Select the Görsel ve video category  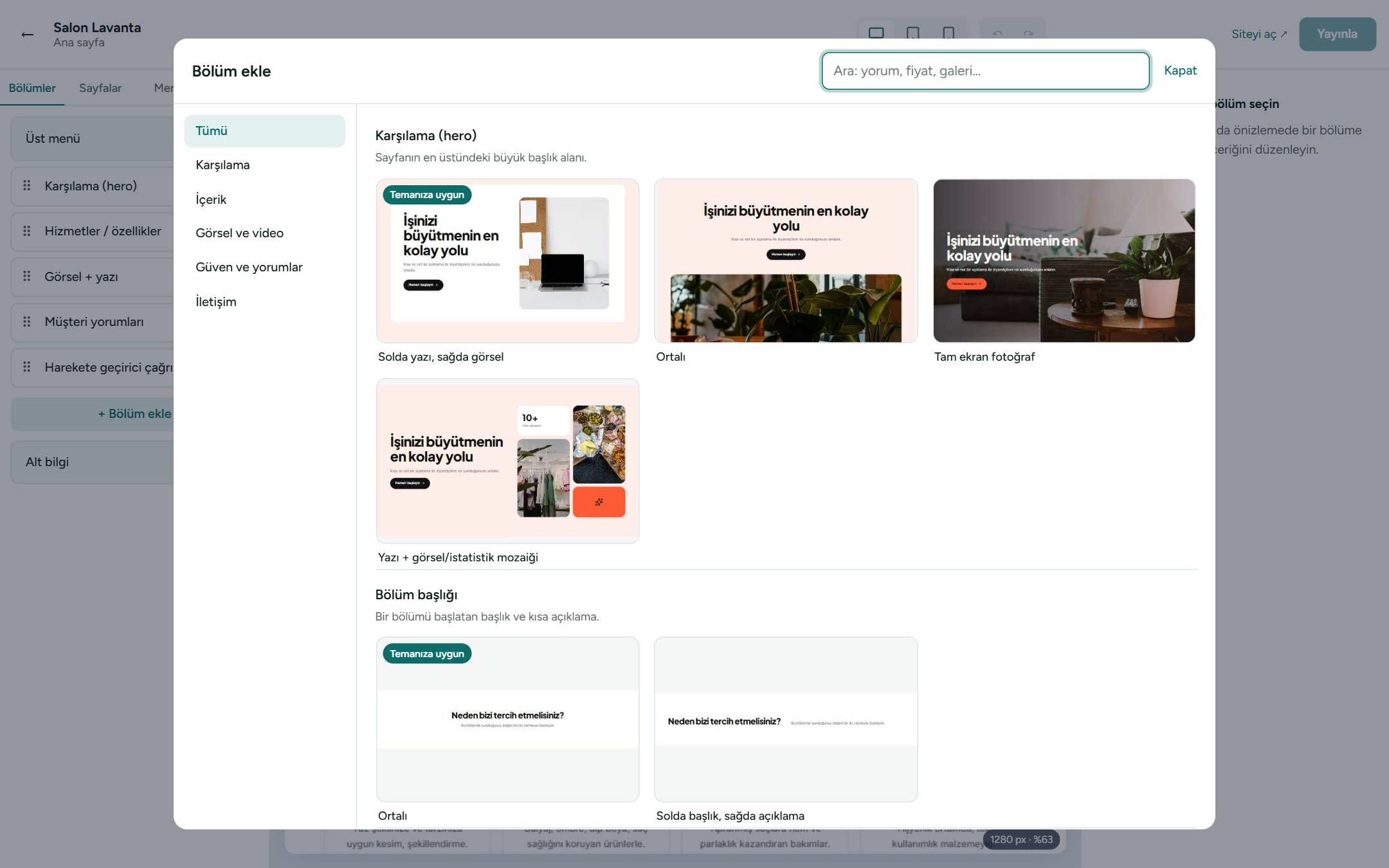[264, 233]
